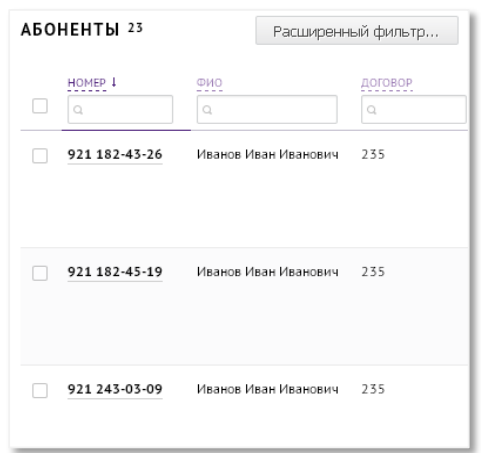Click the sort arrow beside НОМЕР
Screen dimensions: 481x453
[x=114, y=82]
